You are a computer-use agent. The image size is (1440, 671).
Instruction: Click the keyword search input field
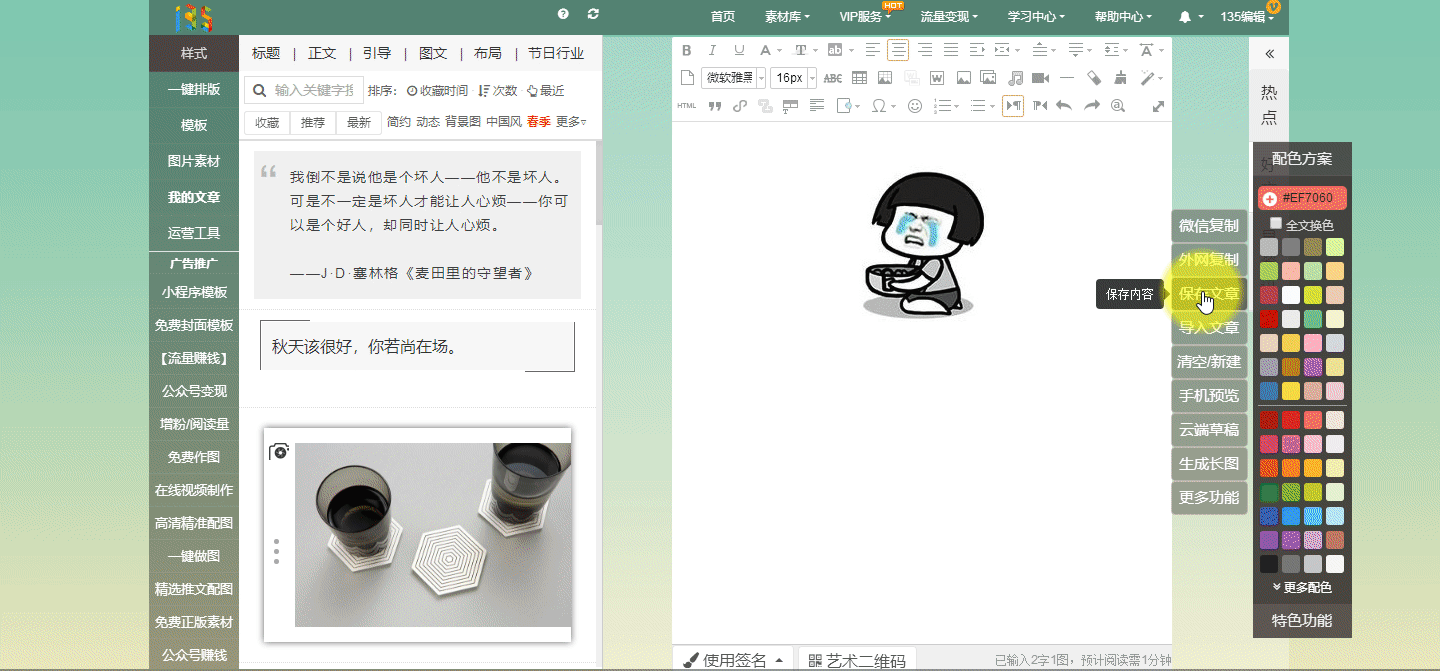[x=313, y=90]
